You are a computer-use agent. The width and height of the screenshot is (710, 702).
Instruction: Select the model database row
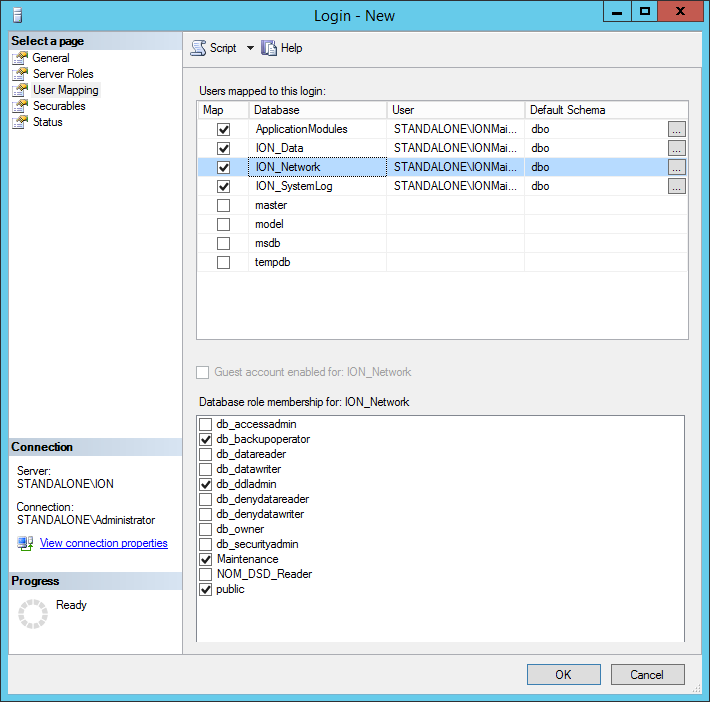pyautogui.click(x=442, y=224)
